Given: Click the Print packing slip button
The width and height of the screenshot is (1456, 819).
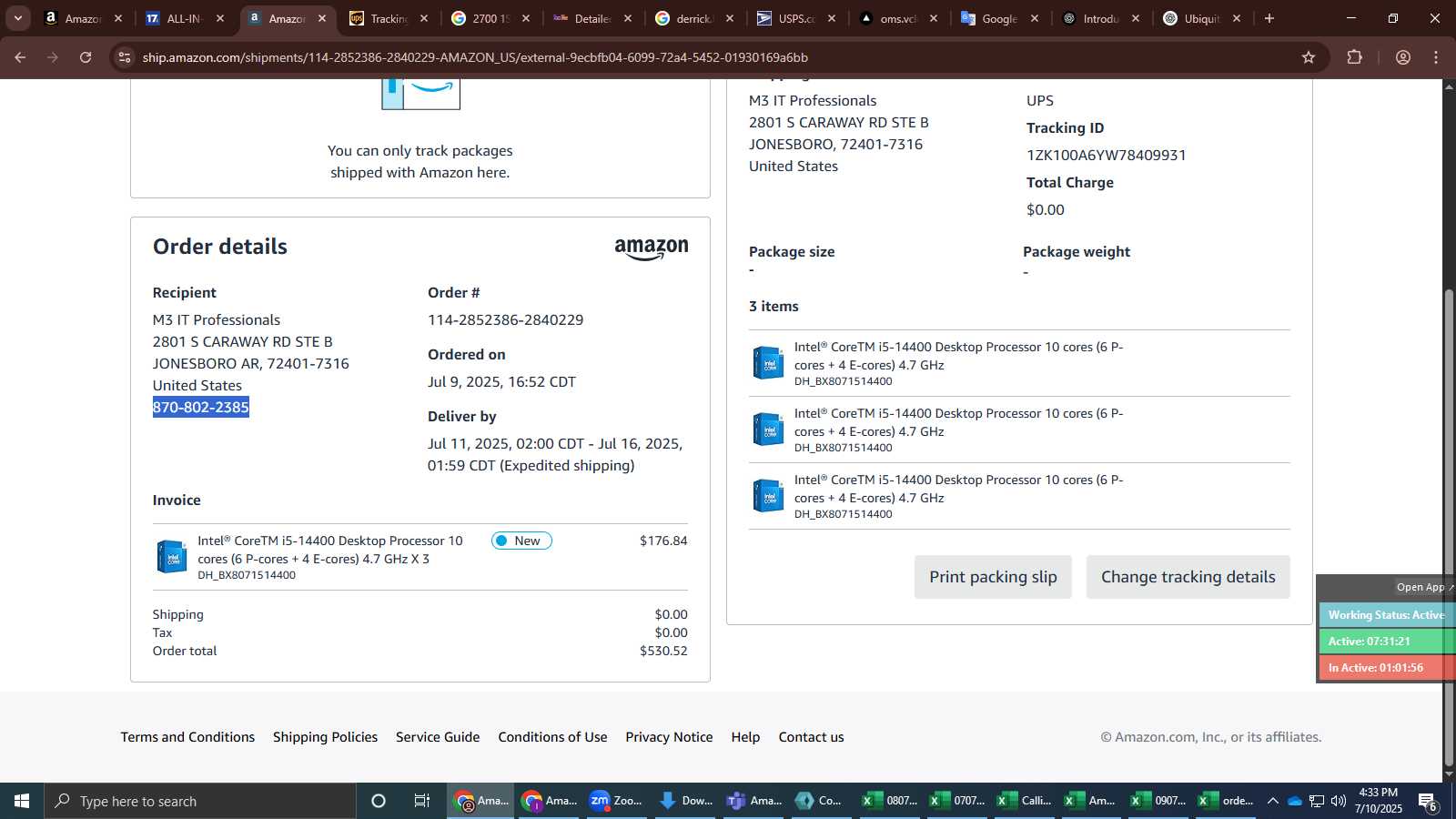Looking at the screenshot, I should point(993,577).
